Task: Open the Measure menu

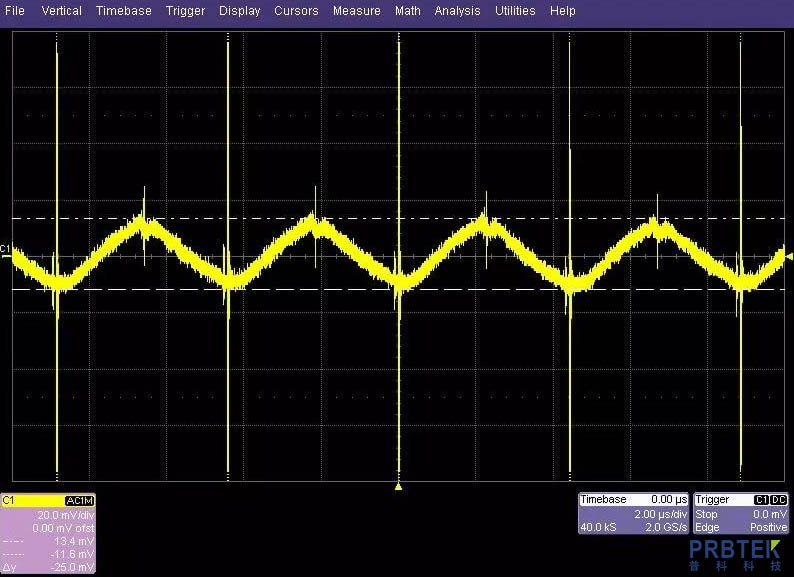Action: 356,11
